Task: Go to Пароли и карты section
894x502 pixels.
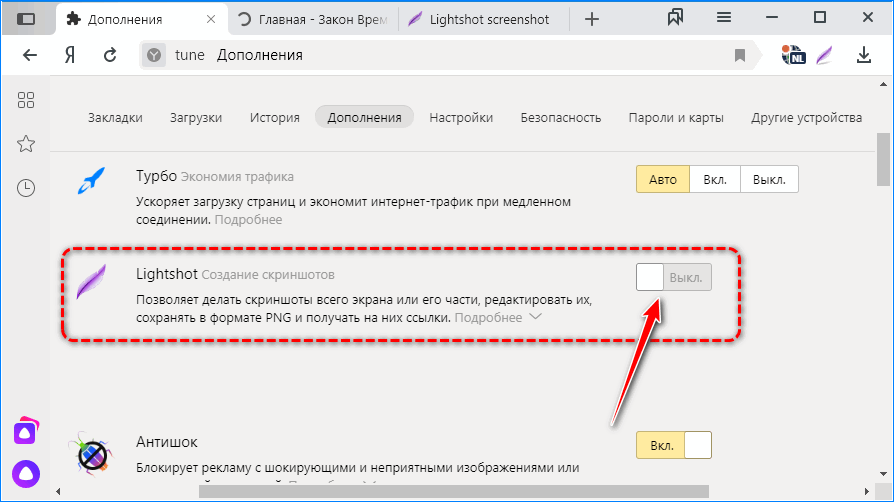Action: pos(676,118)
